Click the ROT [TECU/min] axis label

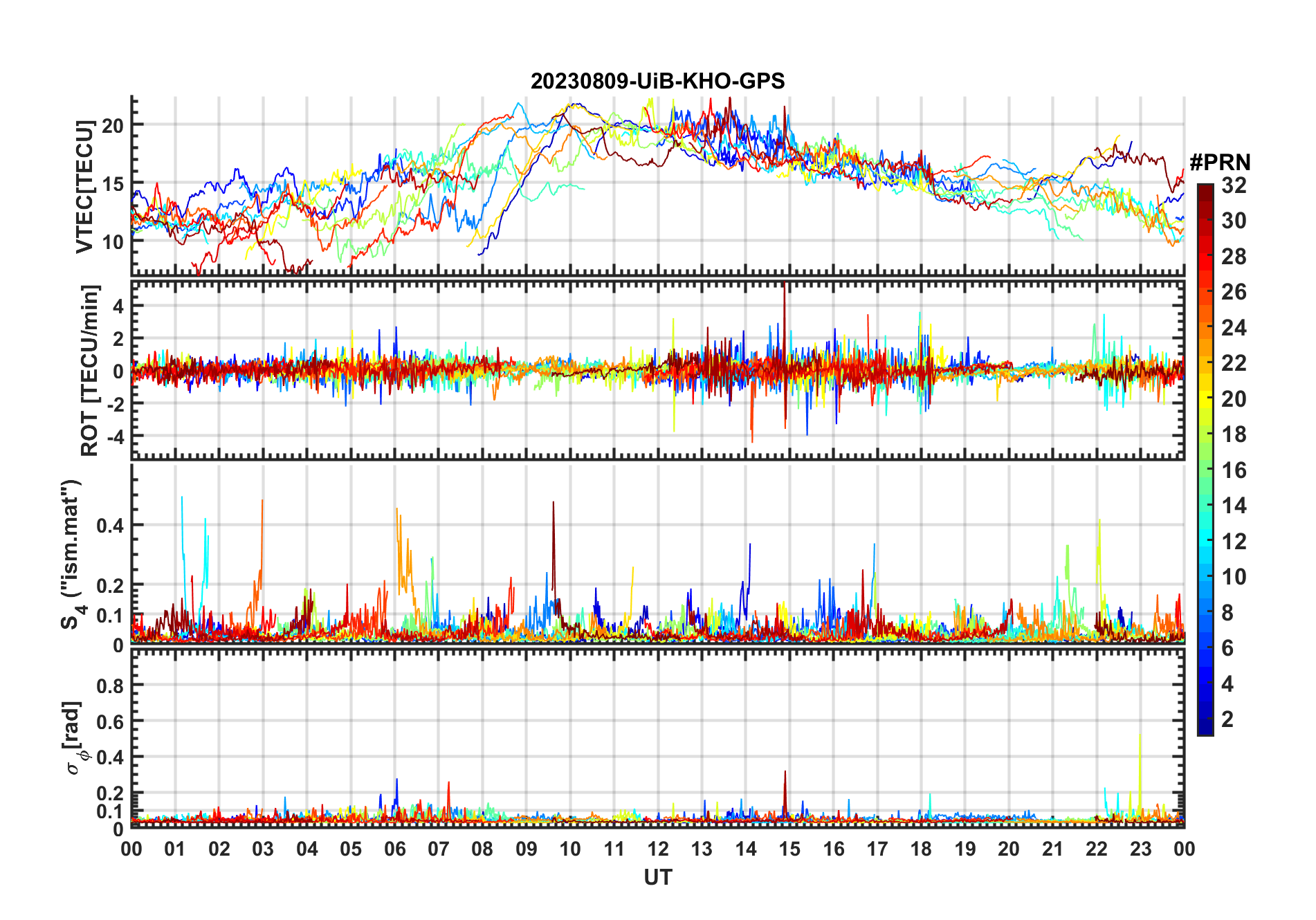coord(90,370)
